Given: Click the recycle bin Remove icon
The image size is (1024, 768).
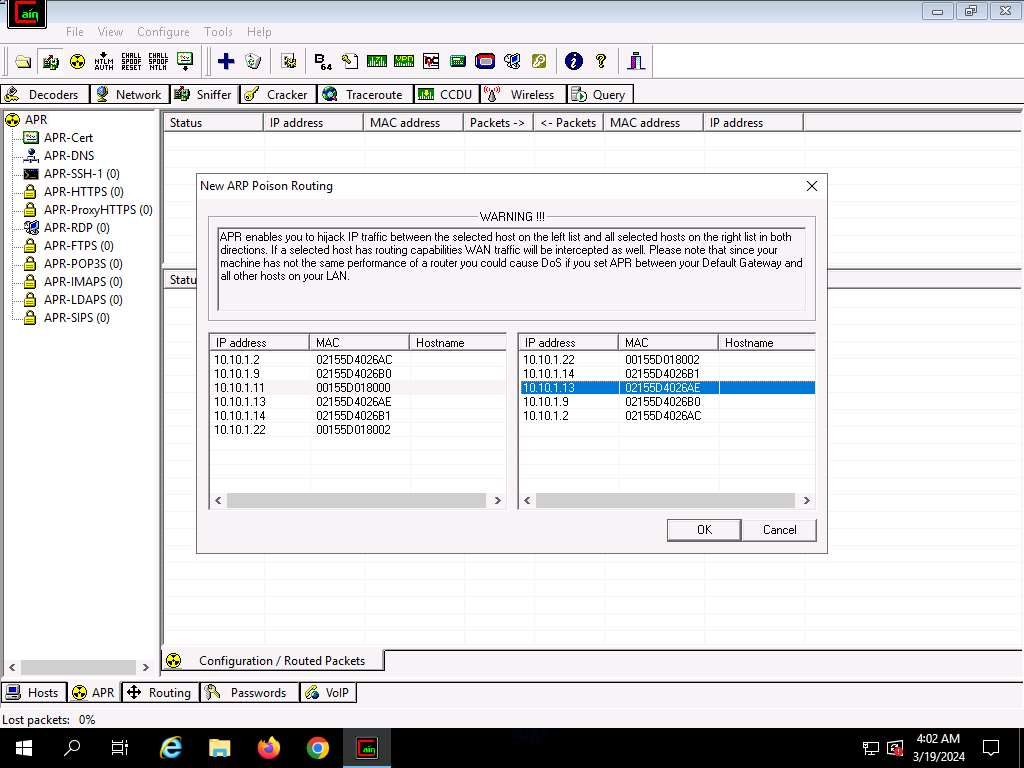Looking at the screenshot, I should point(253,61).
